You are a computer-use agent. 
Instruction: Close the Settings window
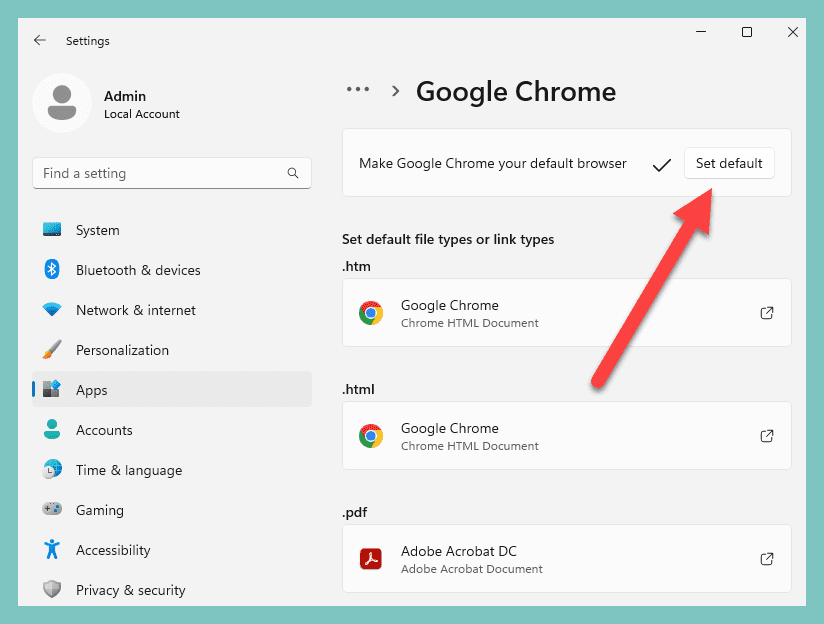[x=792, y=32]
